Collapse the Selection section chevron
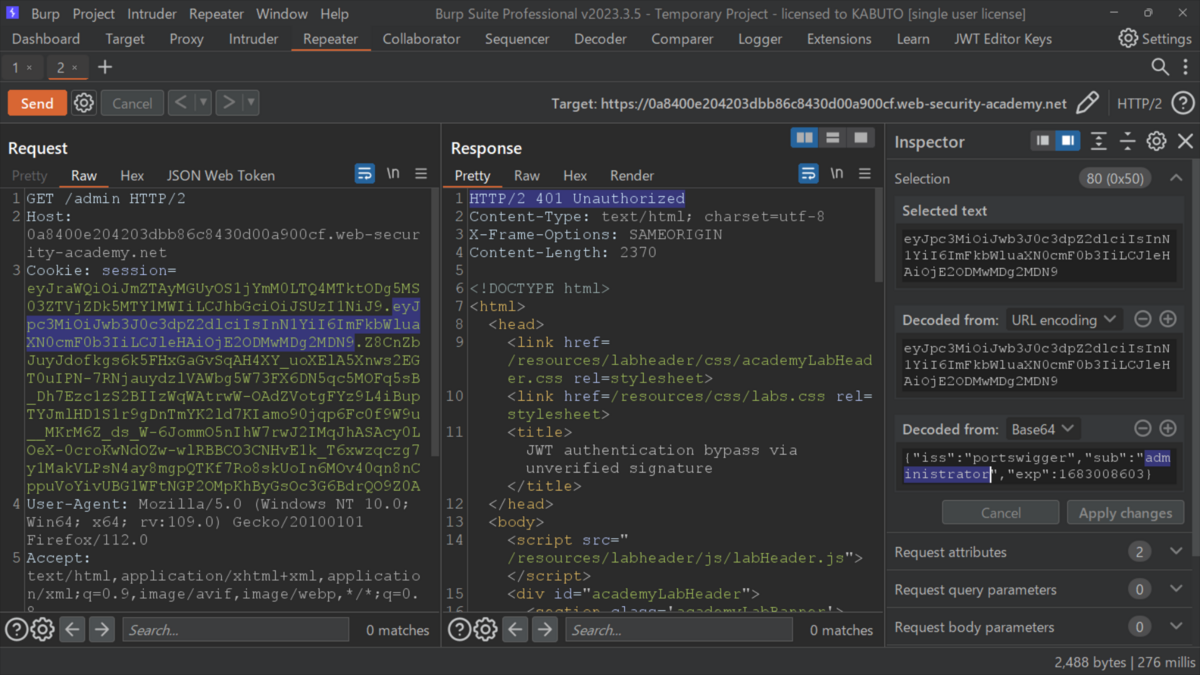 tap(1176, 179)
